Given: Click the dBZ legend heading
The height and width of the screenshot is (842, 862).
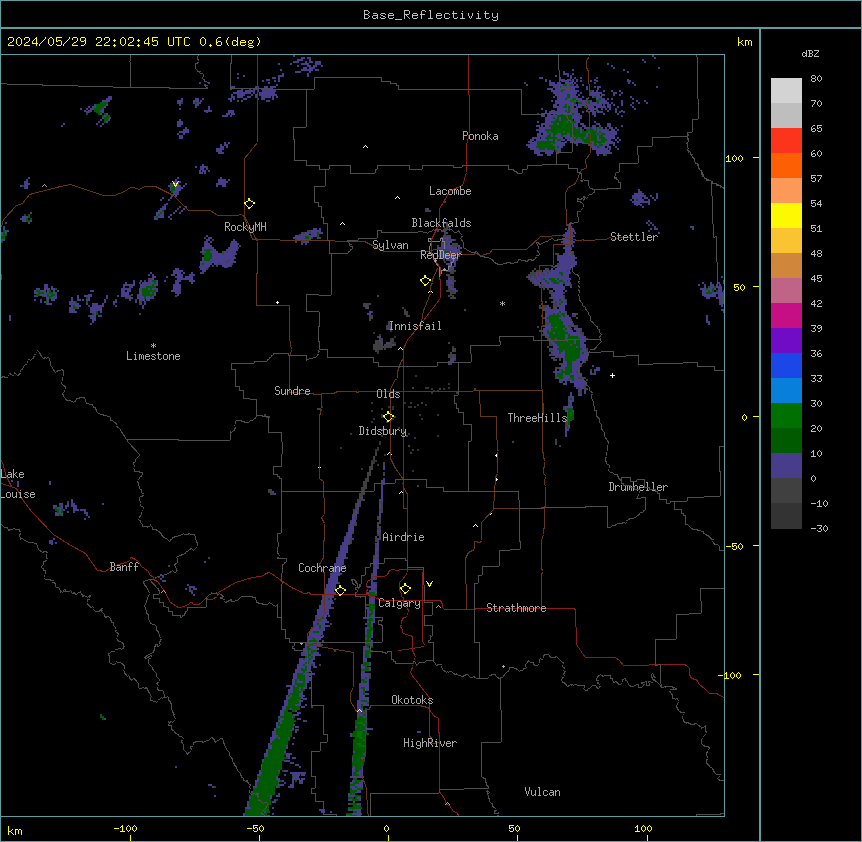Looking at the screenshot, I should pos(810,54).
